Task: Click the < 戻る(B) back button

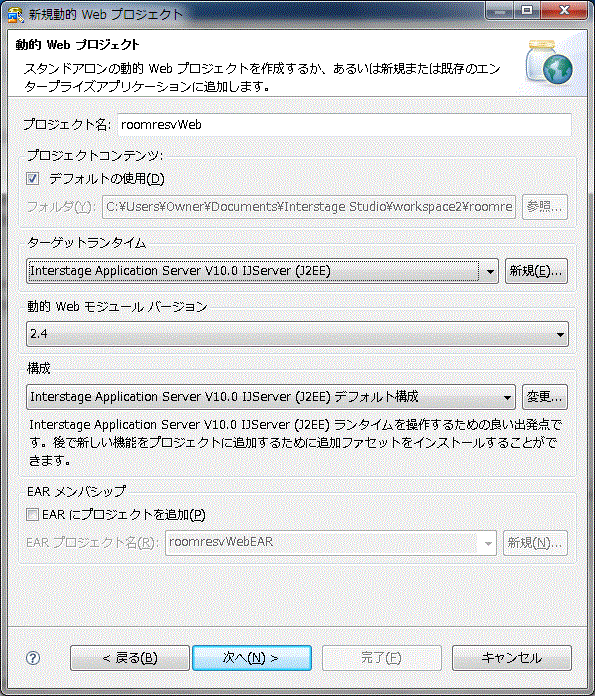Action: click(130, 658)
